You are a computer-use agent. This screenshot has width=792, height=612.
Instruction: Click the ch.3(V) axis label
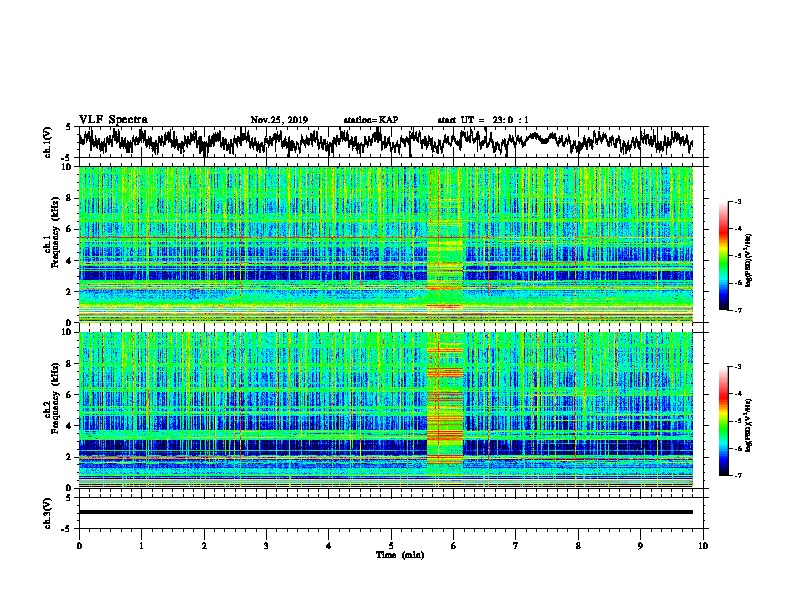pyautogui.click(x=48, y=513)
